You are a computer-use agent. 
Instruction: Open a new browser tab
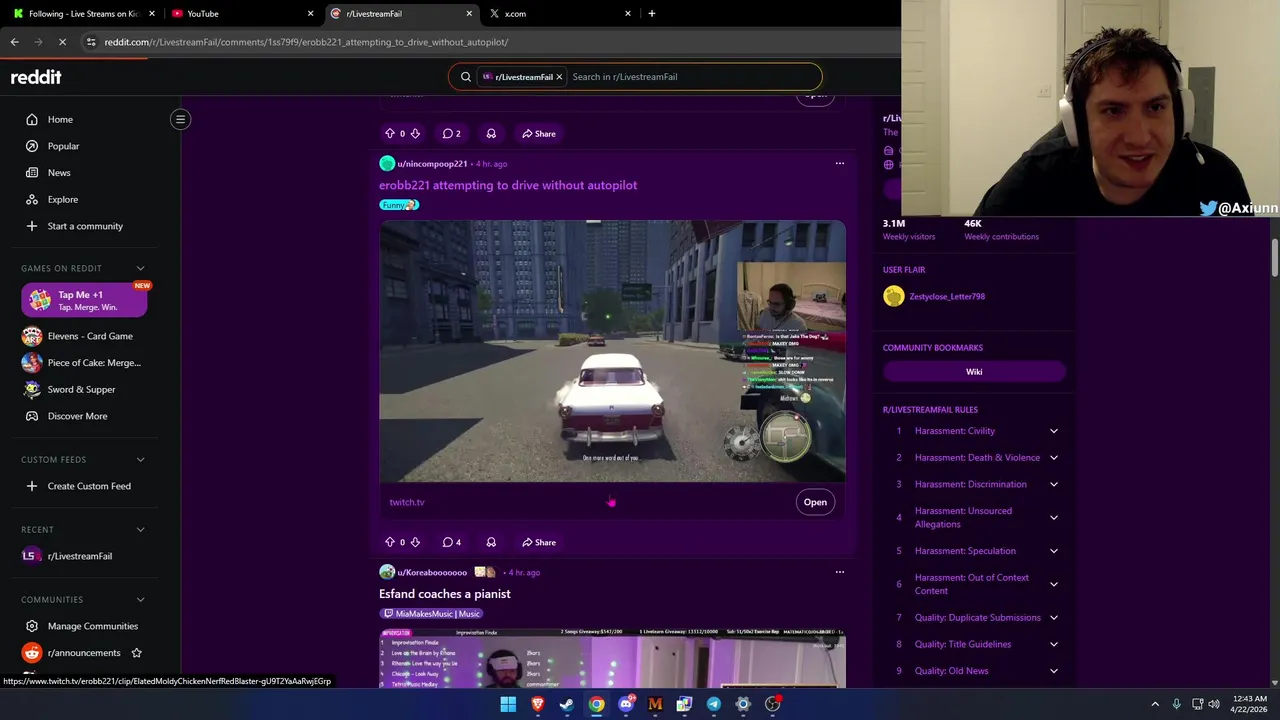(652, 14)
